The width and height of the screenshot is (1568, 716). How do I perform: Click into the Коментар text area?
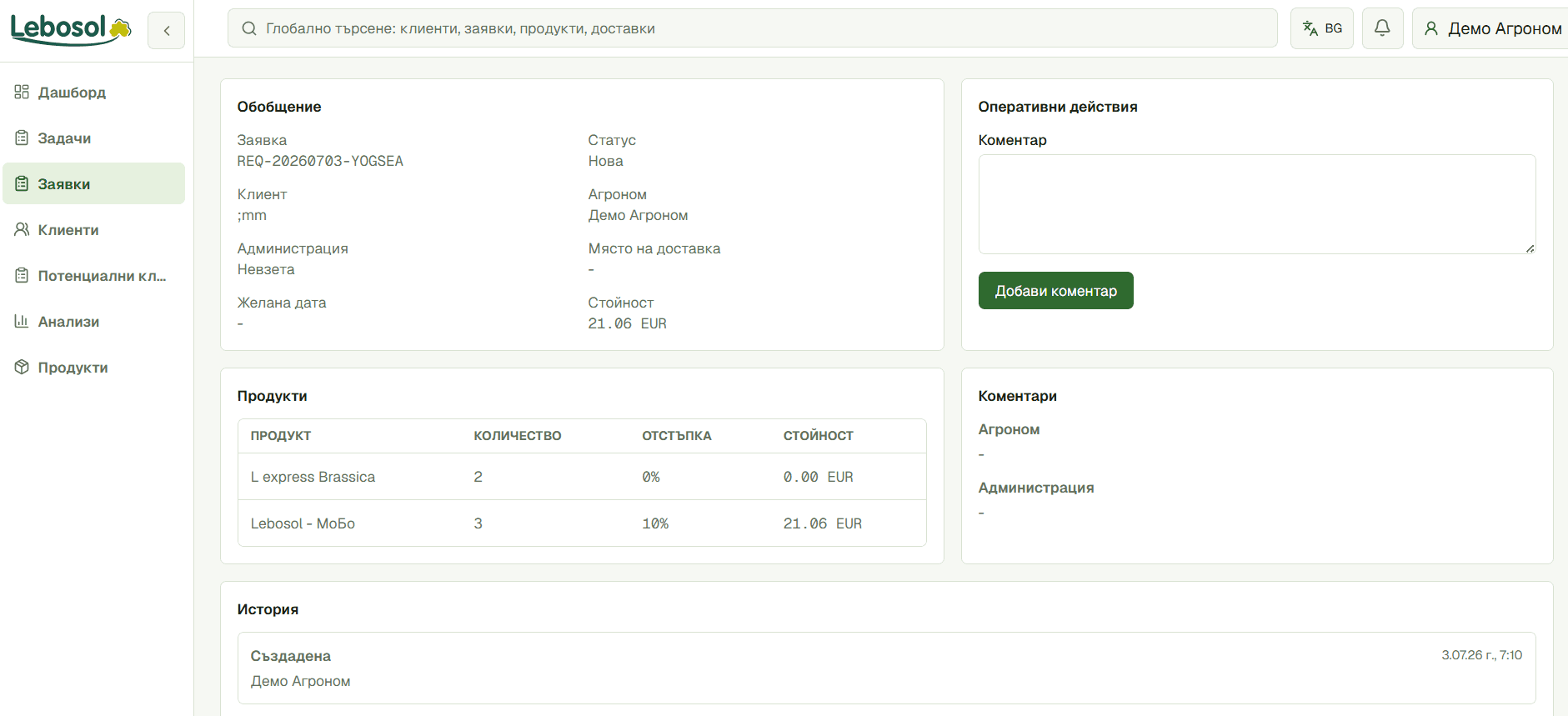1257,204
